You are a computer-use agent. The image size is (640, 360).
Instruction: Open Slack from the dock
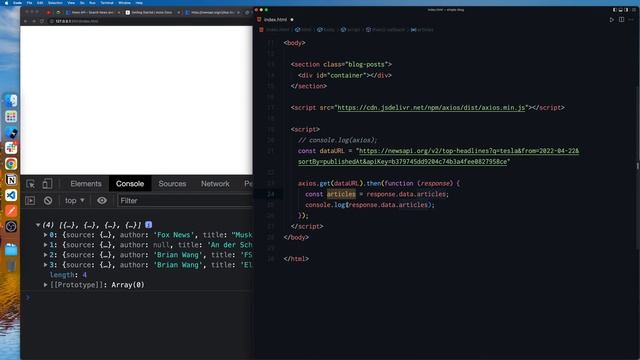(x=11, y=148)
